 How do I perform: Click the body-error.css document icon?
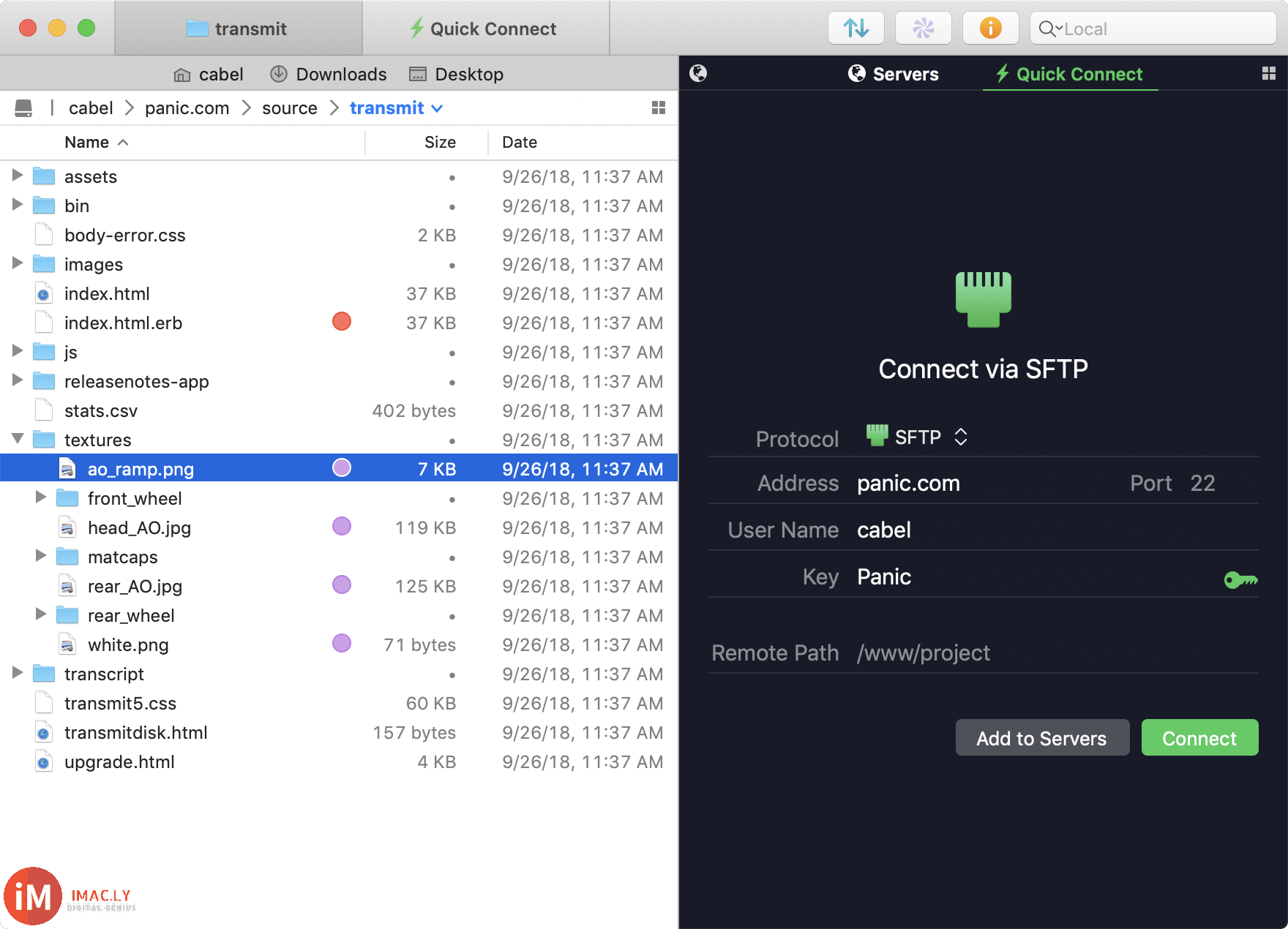44,235
